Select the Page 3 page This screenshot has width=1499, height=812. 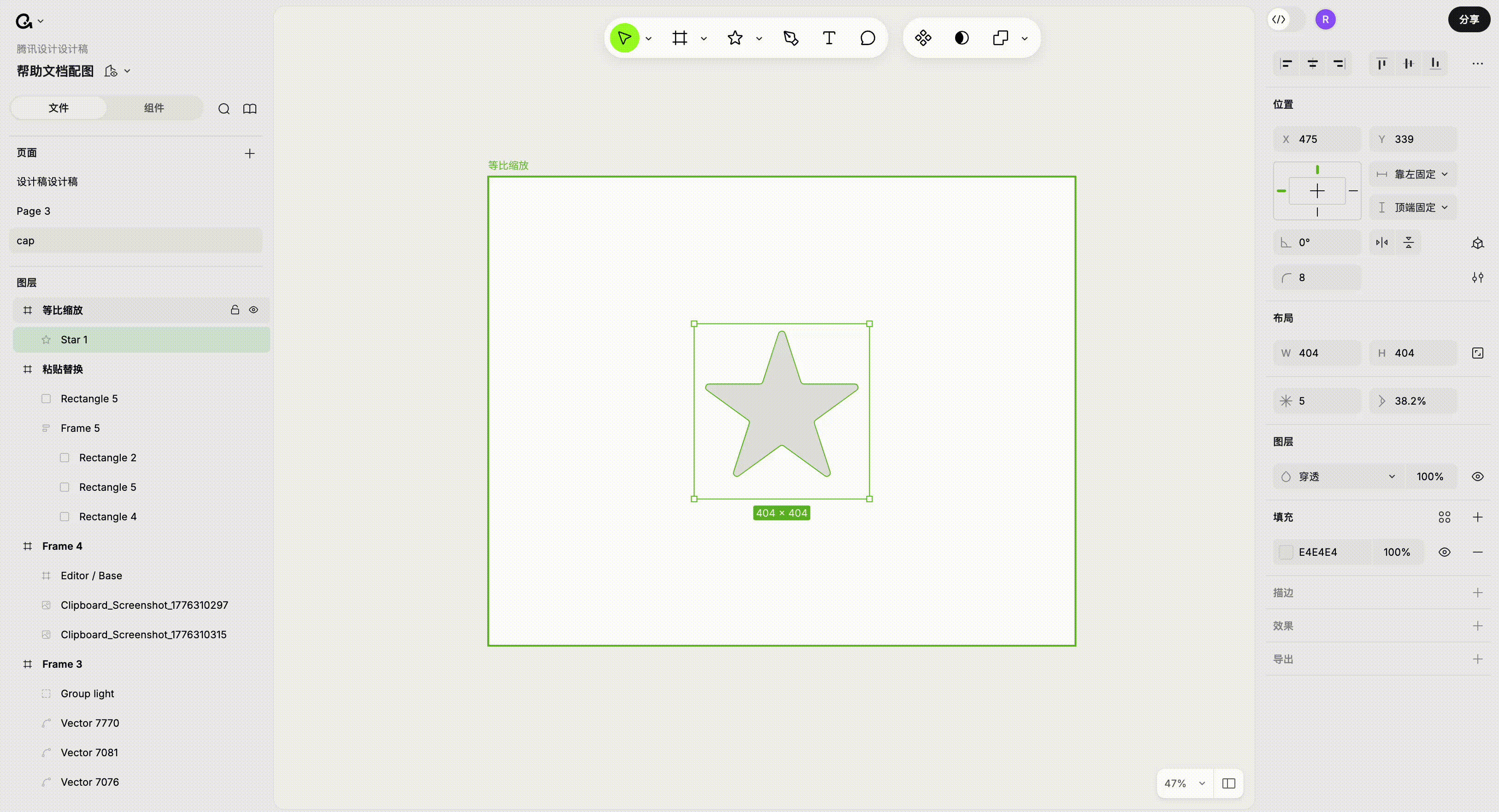point(33,211)
